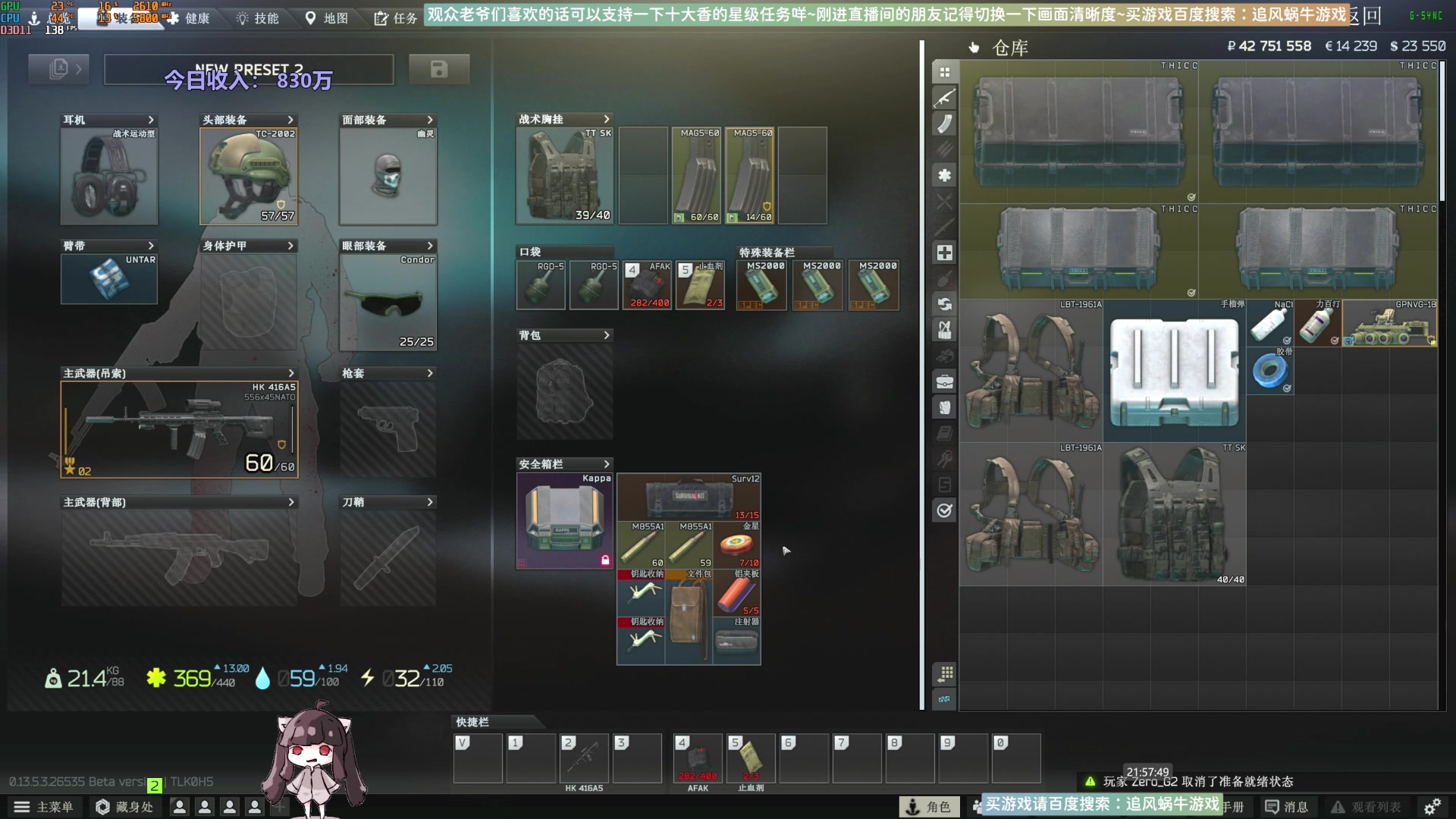The height and width of the screenshot is (819, 1456).
Task: Select the magazines filter icon
Action: (x=944, y=124)
